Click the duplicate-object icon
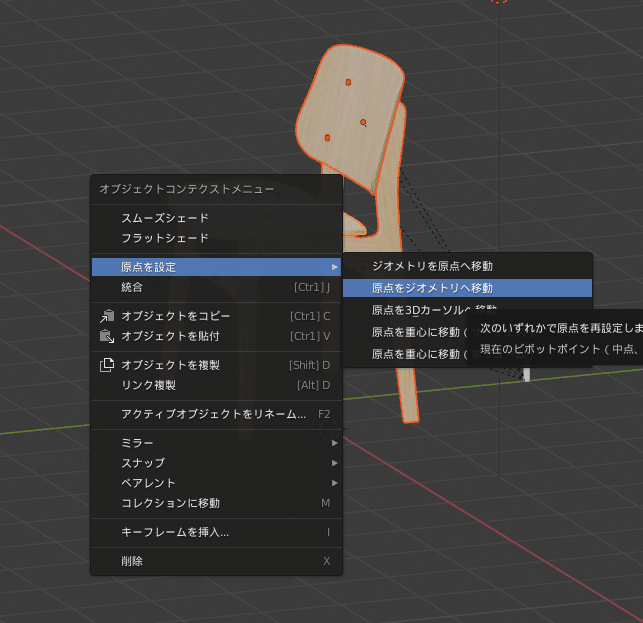 [x=107, y=365]
